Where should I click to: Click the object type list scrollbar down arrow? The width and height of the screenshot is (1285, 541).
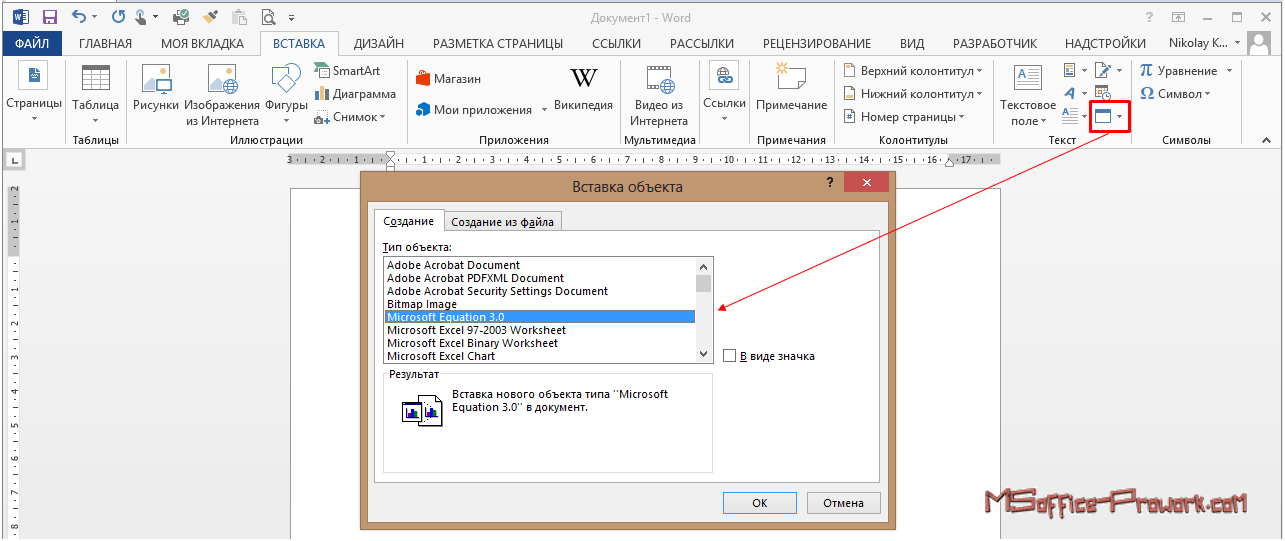pos(704,354)
